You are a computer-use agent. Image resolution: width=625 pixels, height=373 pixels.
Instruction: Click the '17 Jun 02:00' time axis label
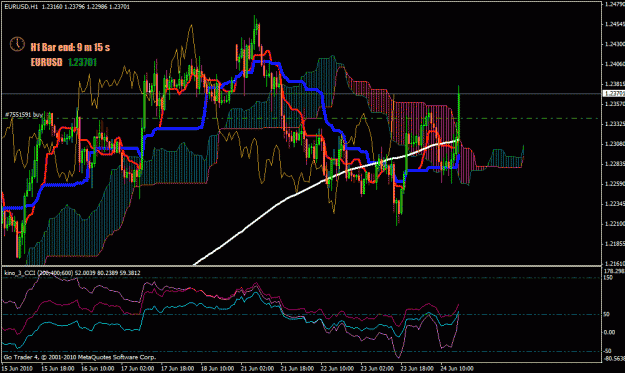coord(138,369)
